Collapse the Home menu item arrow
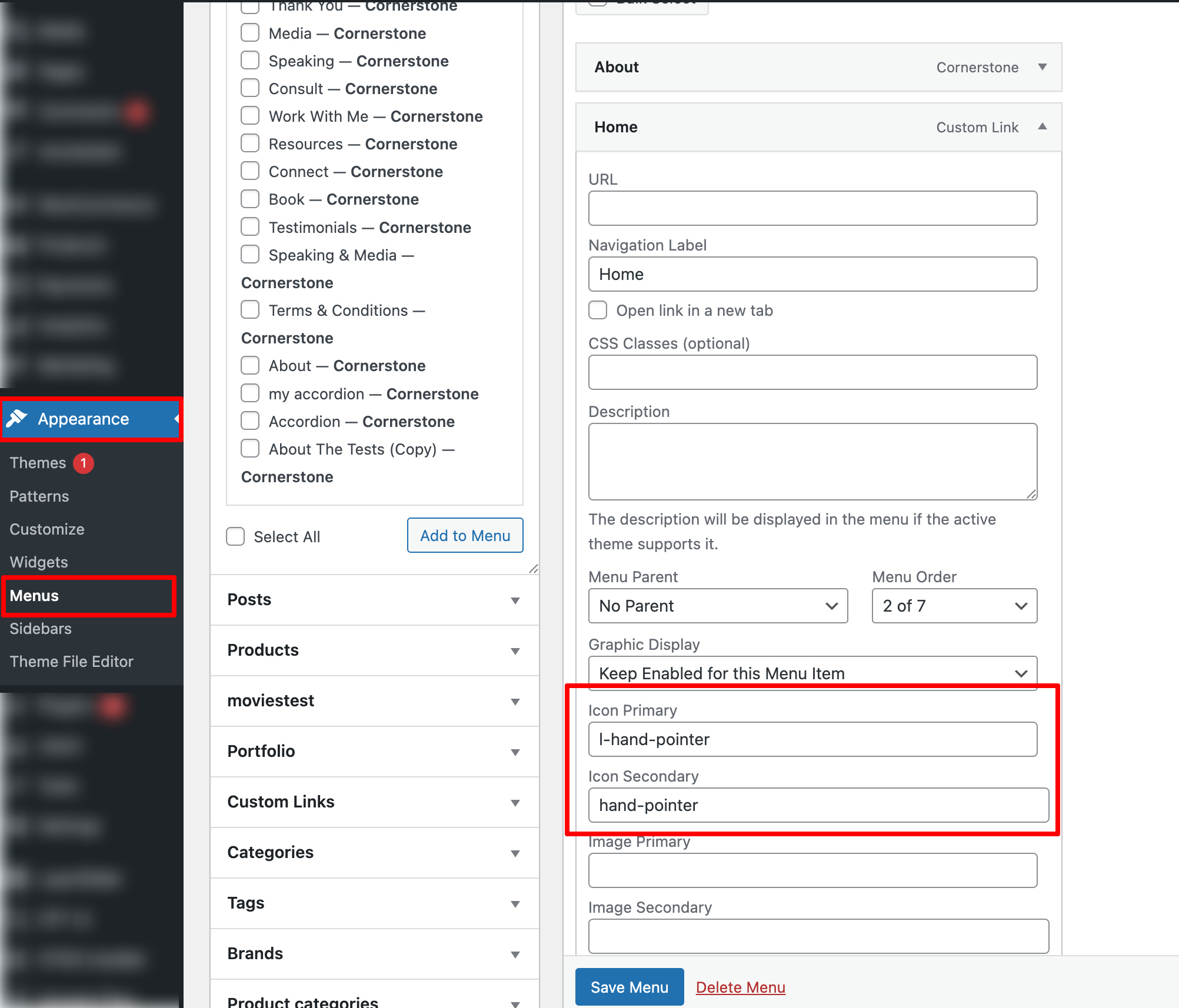This screenshot has width=1179, height=1008. 1043,126
